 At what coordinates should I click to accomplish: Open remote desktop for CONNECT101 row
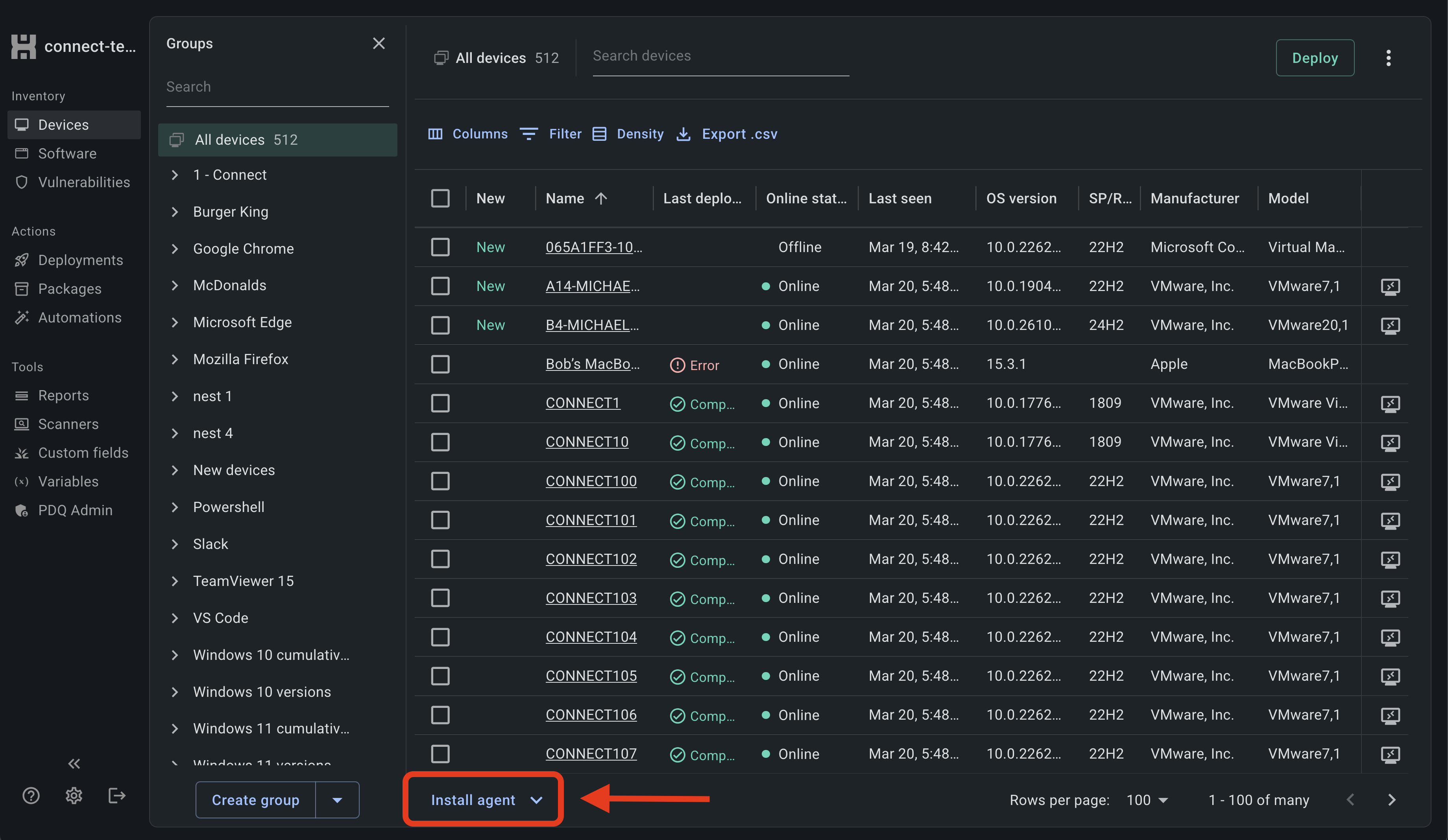tap(1390, 521)
